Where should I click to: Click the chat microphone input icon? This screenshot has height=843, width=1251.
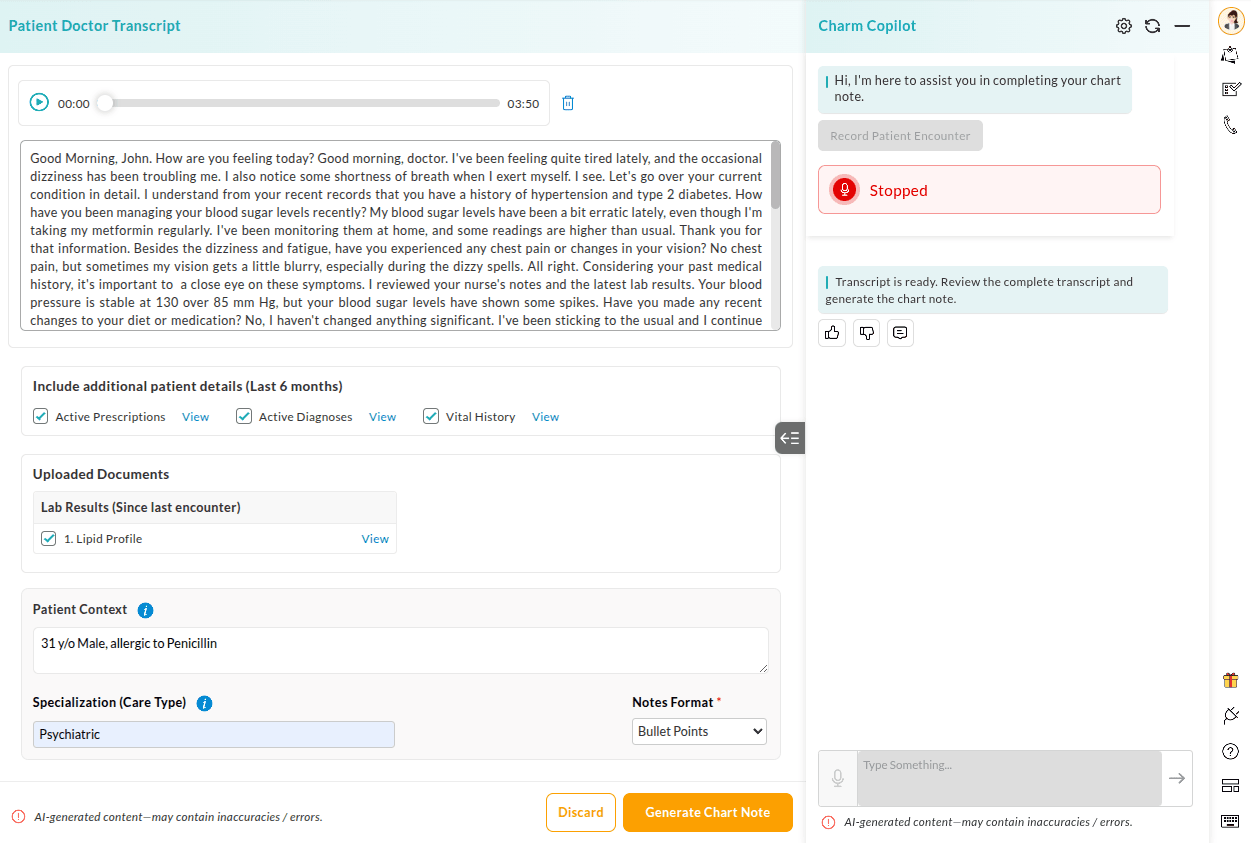point(838,778)
